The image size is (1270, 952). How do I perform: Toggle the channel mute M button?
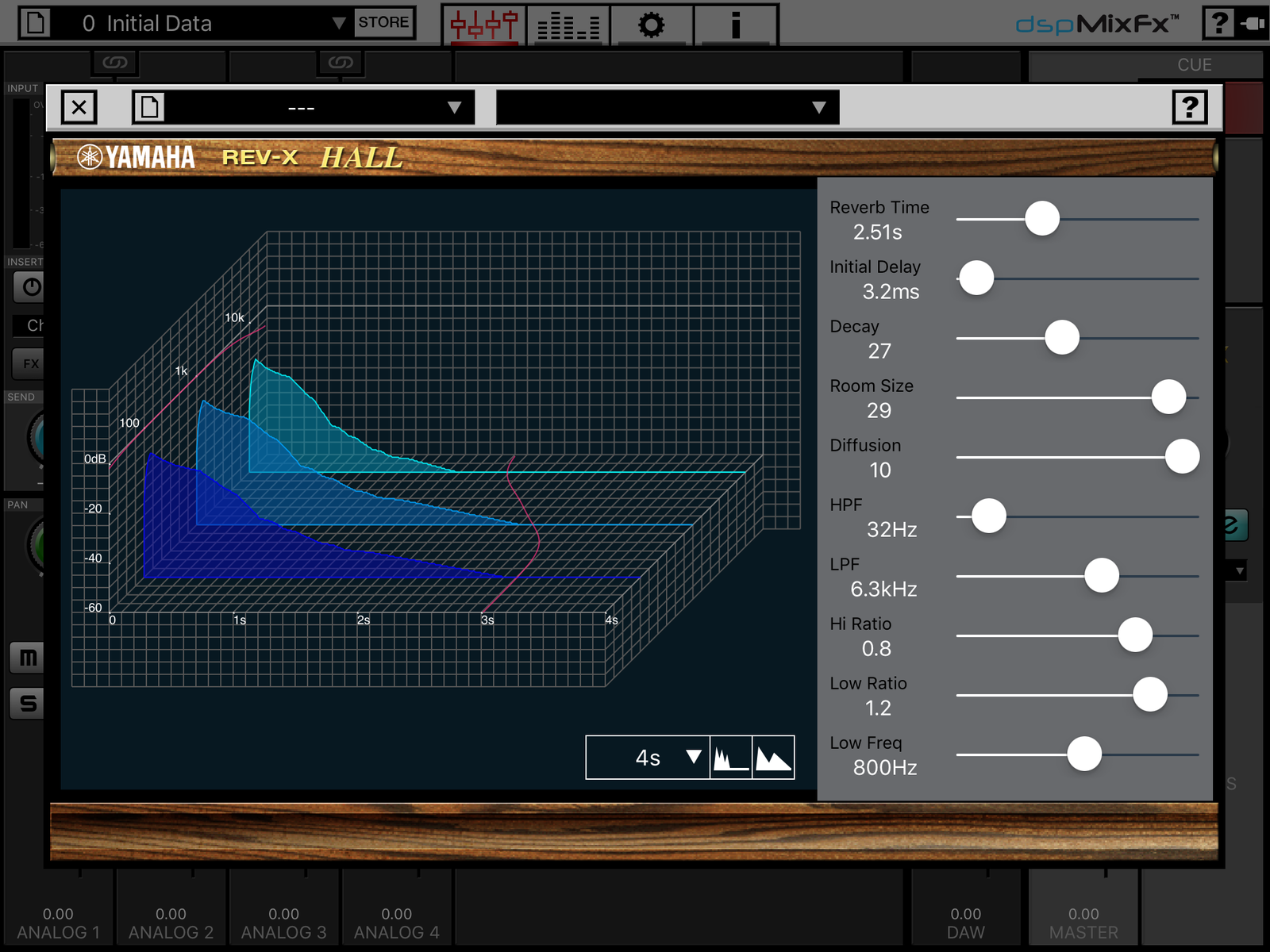coord(28,658)
